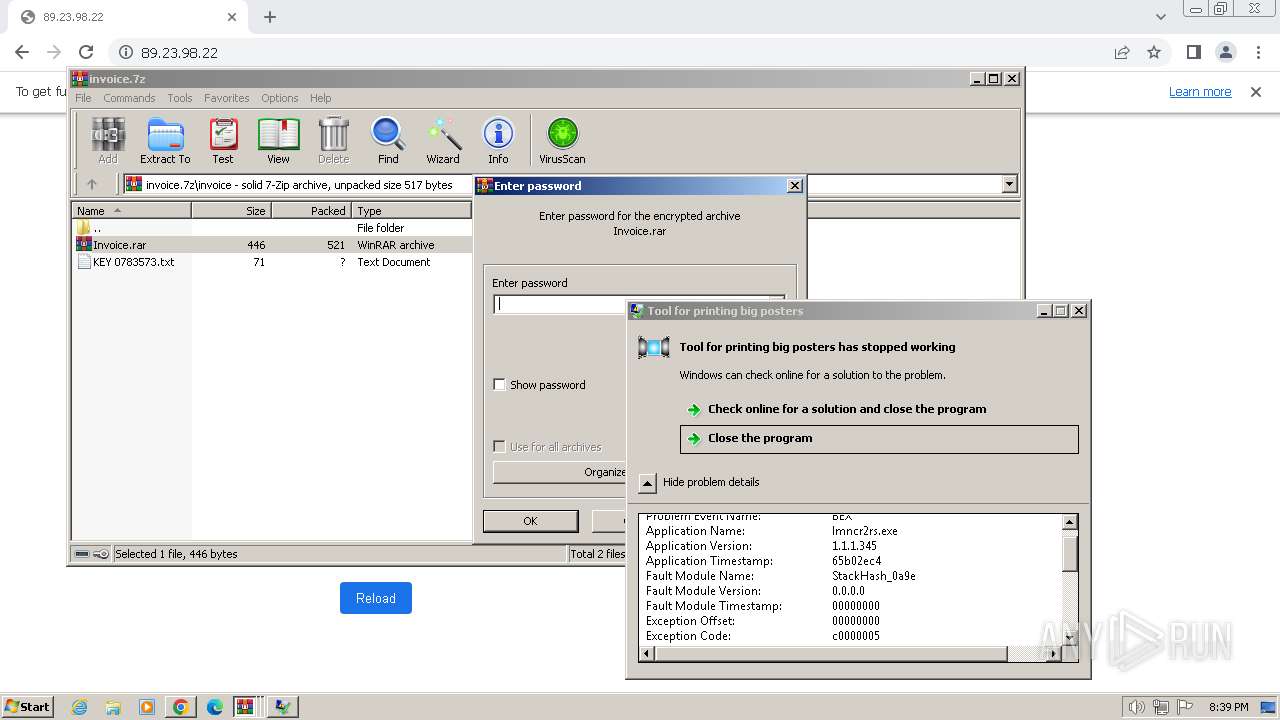Click the Find magnifier icon

coord(388,140)
